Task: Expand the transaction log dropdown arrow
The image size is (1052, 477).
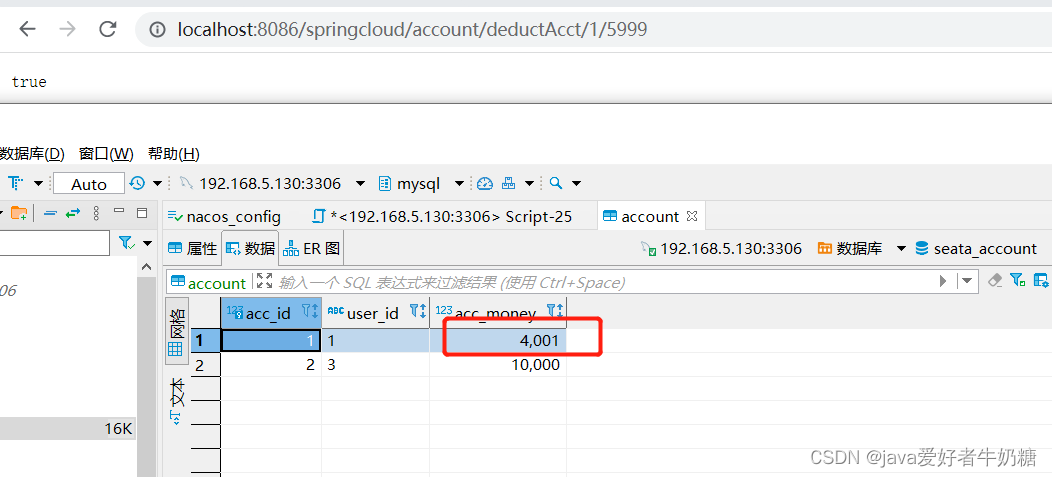Action: pyautogui.click(x=158, y=183)
